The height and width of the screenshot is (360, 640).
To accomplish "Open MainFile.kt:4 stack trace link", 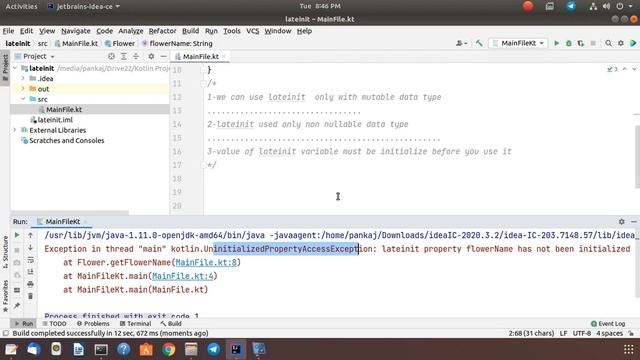I will coord(182,276).
